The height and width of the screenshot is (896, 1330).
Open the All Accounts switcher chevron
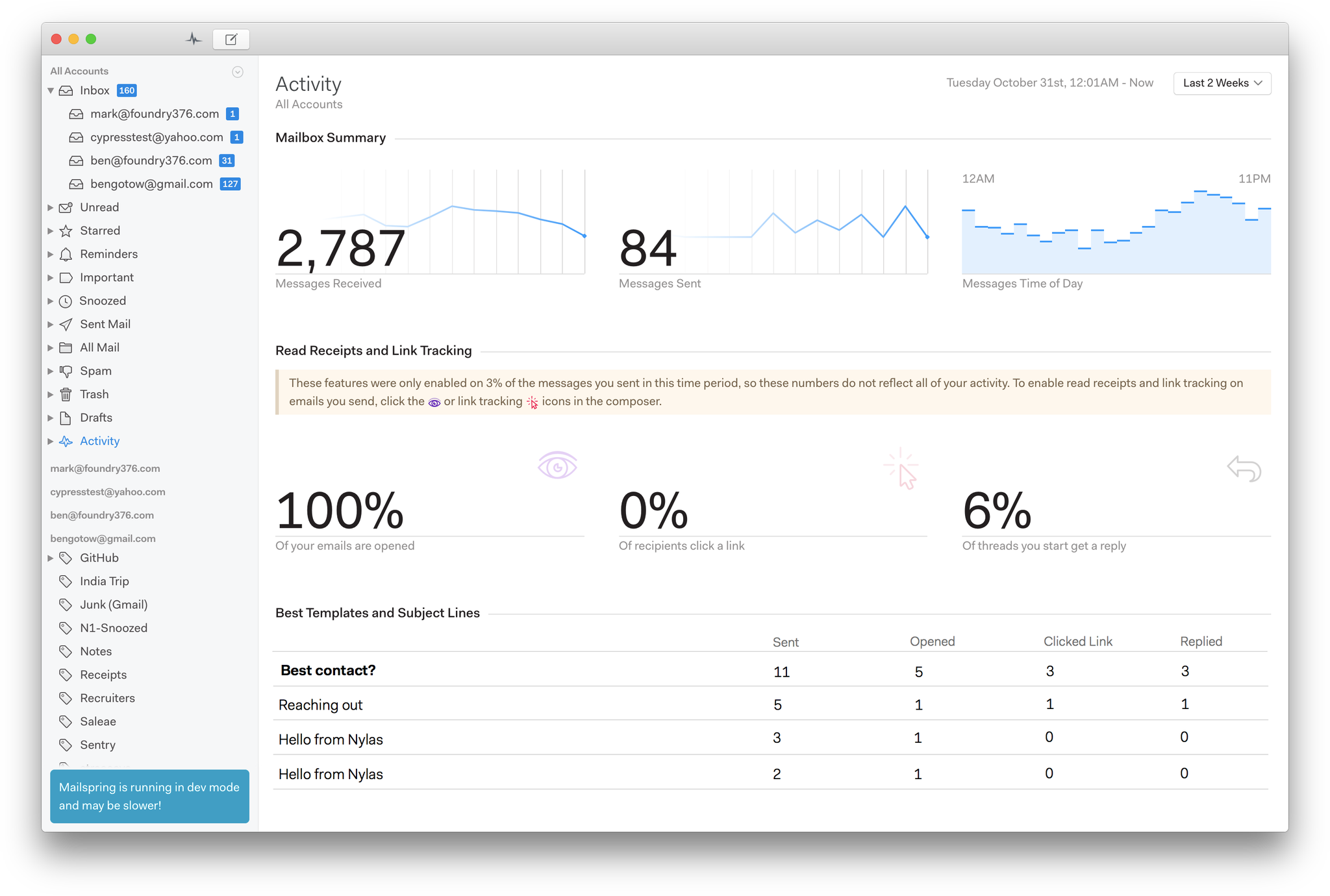click(238, 72)
